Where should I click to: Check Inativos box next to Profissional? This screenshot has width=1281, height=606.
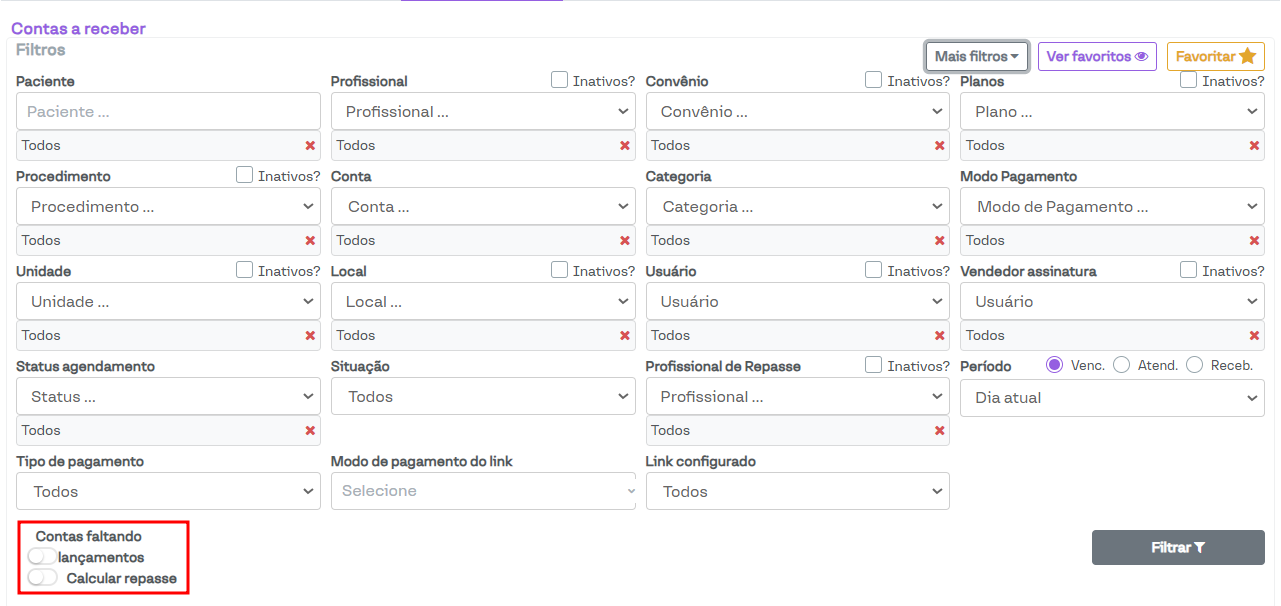tap(560, 80)
